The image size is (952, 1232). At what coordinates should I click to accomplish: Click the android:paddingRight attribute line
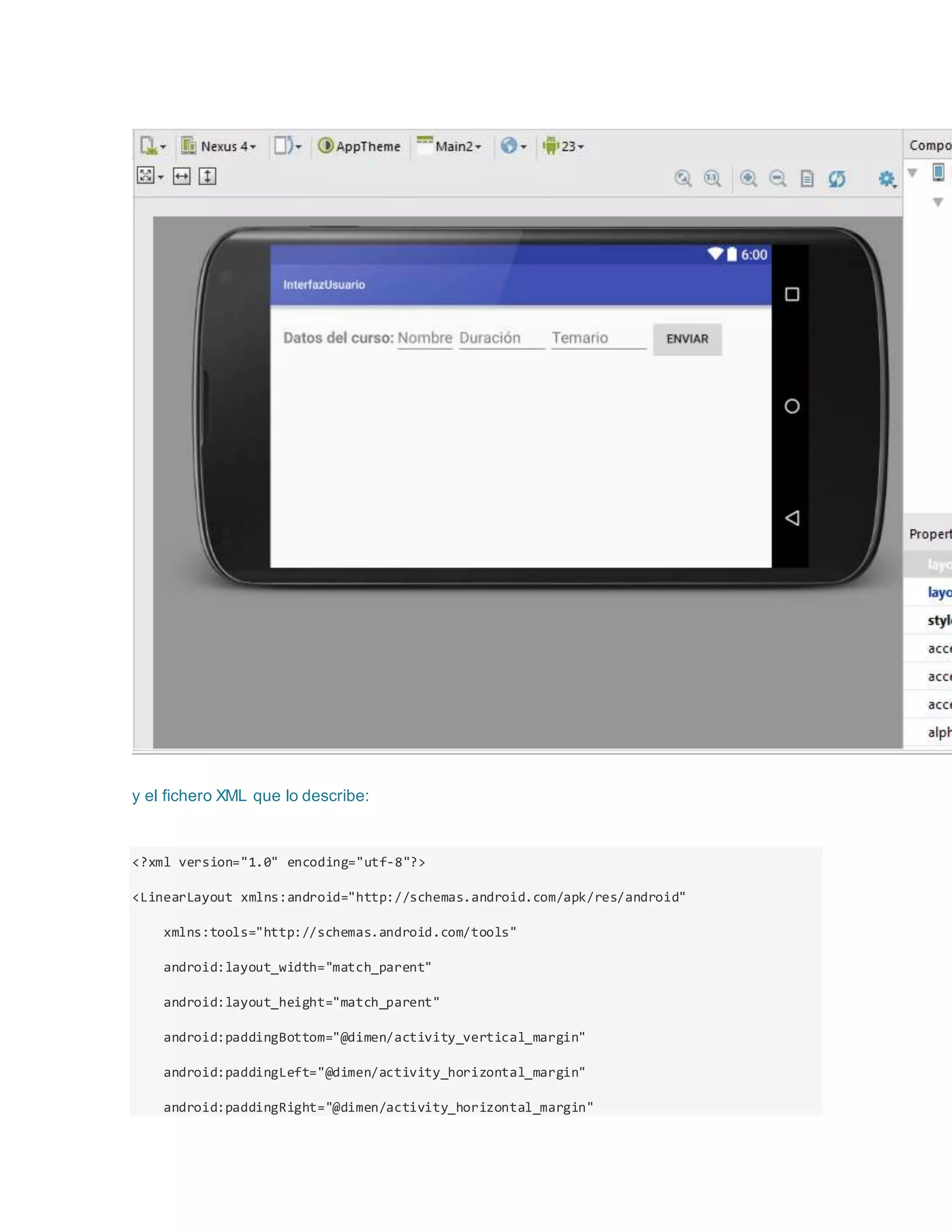click(378, 1107)
